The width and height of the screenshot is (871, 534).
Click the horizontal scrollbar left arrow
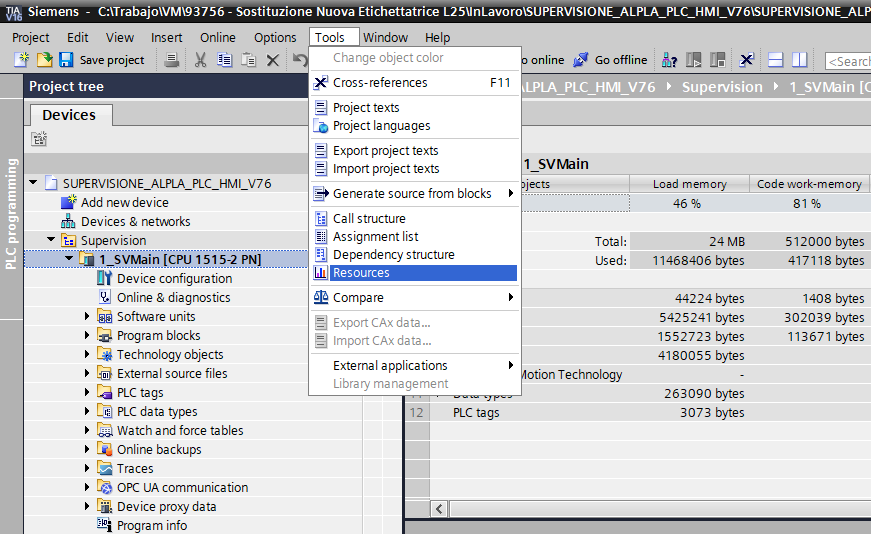click(439, 508)
